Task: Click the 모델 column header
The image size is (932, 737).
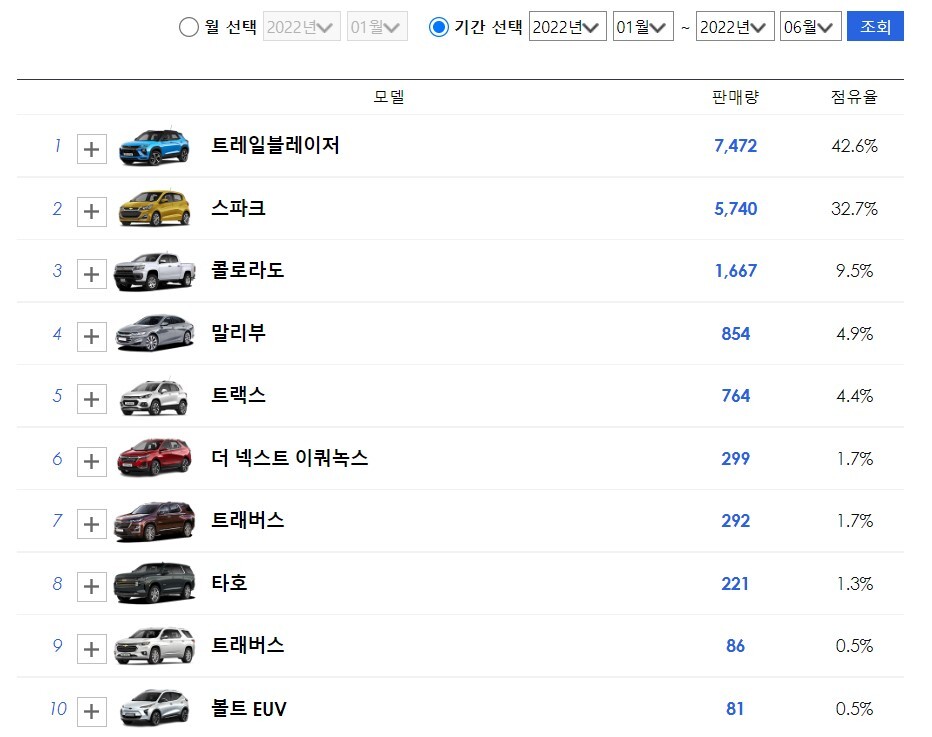Action: (389, 97)
